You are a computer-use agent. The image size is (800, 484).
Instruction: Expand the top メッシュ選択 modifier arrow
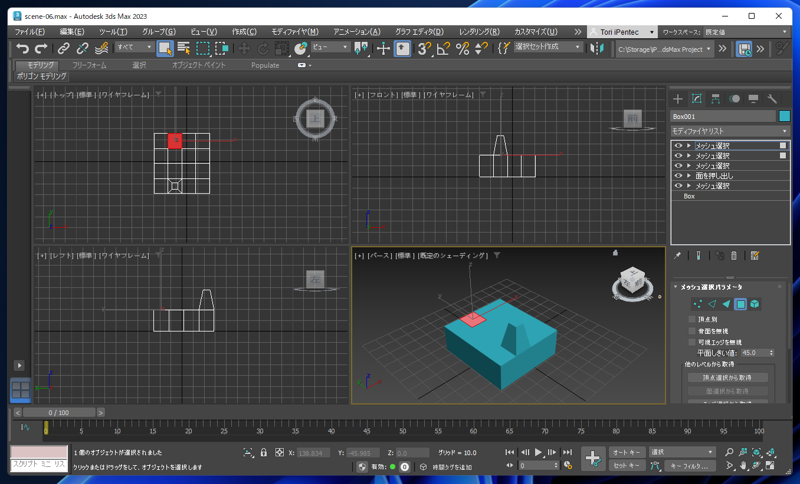[689, 145]
